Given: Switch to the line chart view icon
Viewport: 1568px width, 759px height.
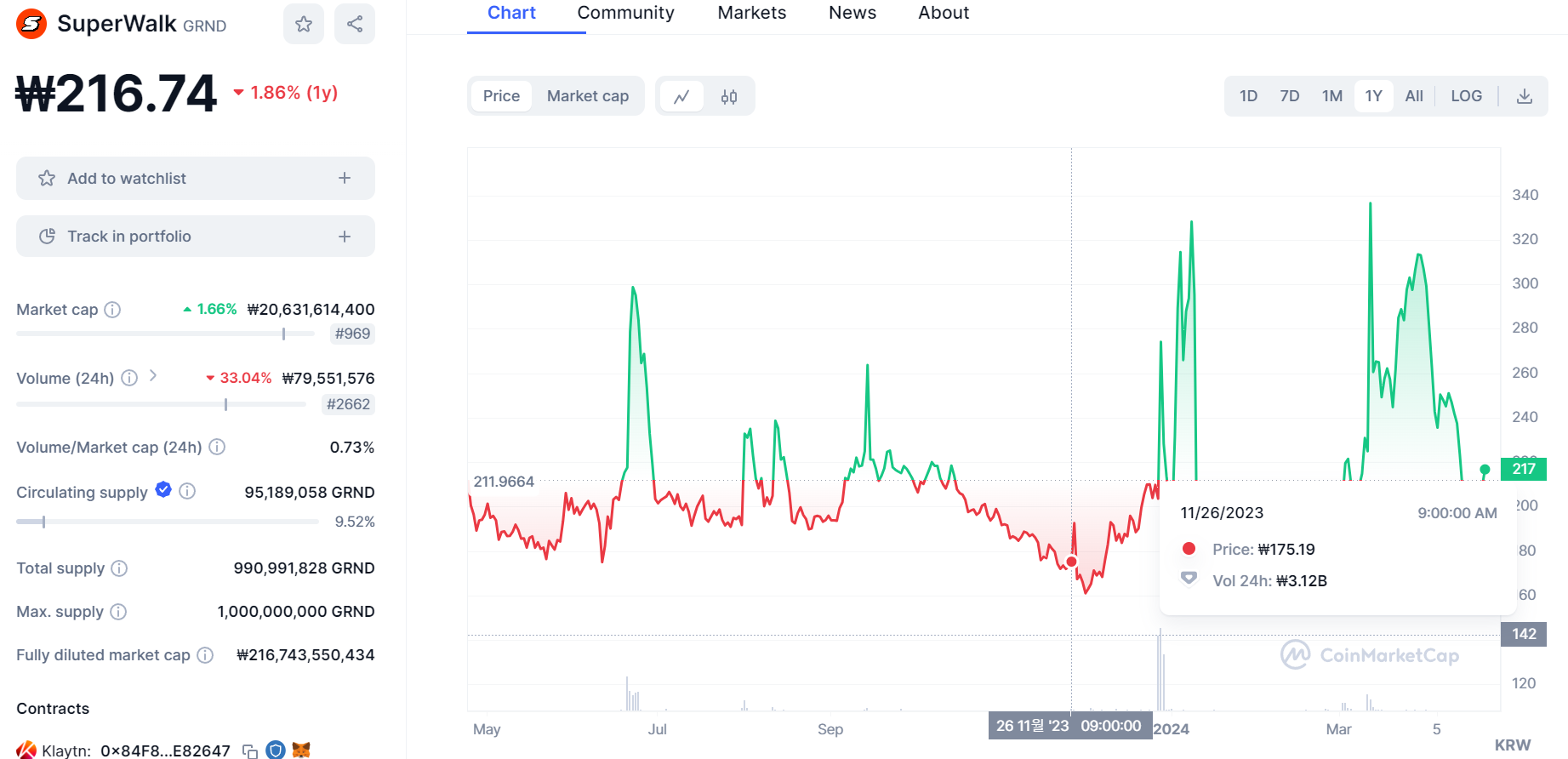Looking at the screenshot, I should coord(681,96).
